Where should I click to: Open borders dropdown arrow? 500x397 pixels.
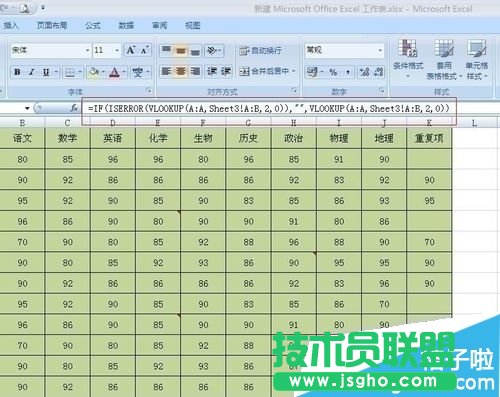click(80, 72)
